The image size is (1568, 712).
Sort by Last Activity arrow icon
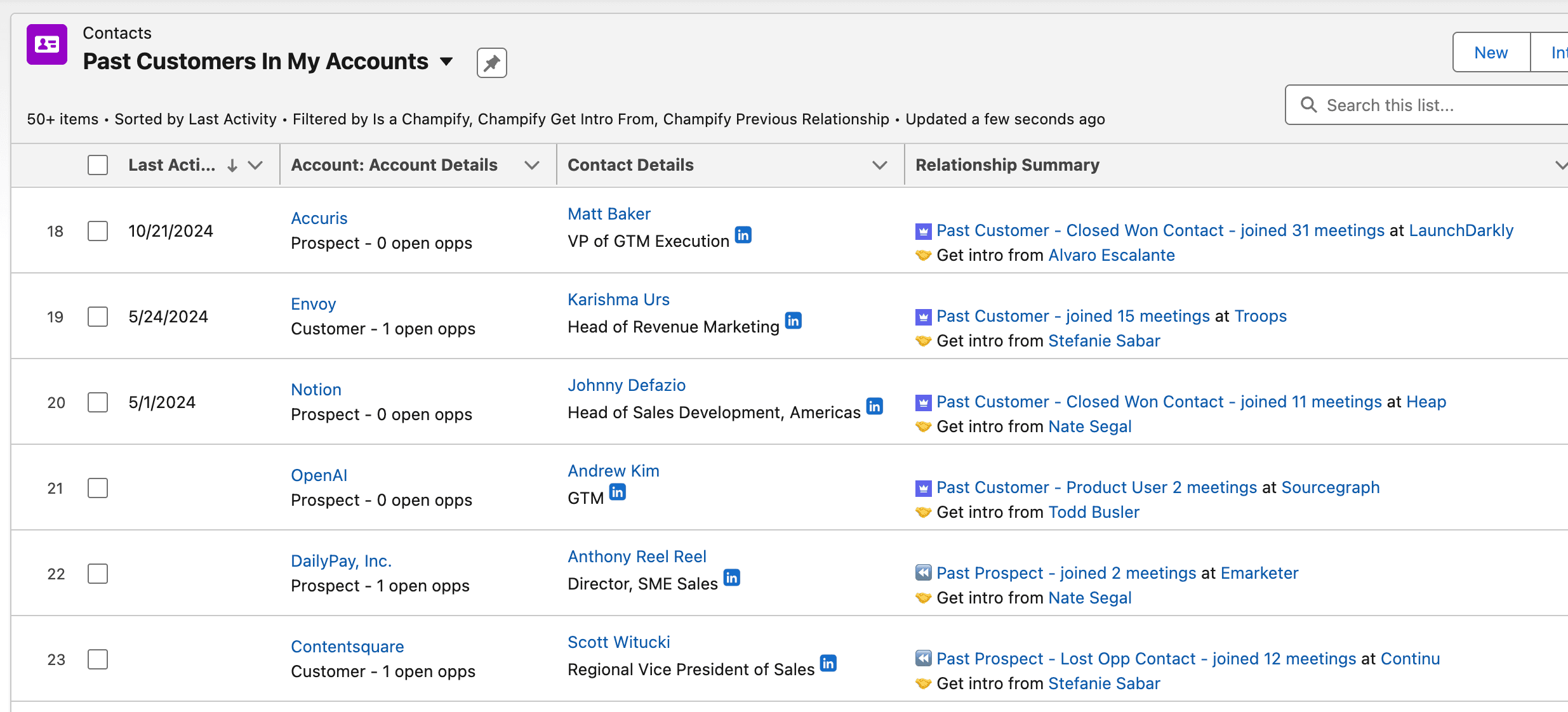[x=232, y=166]
